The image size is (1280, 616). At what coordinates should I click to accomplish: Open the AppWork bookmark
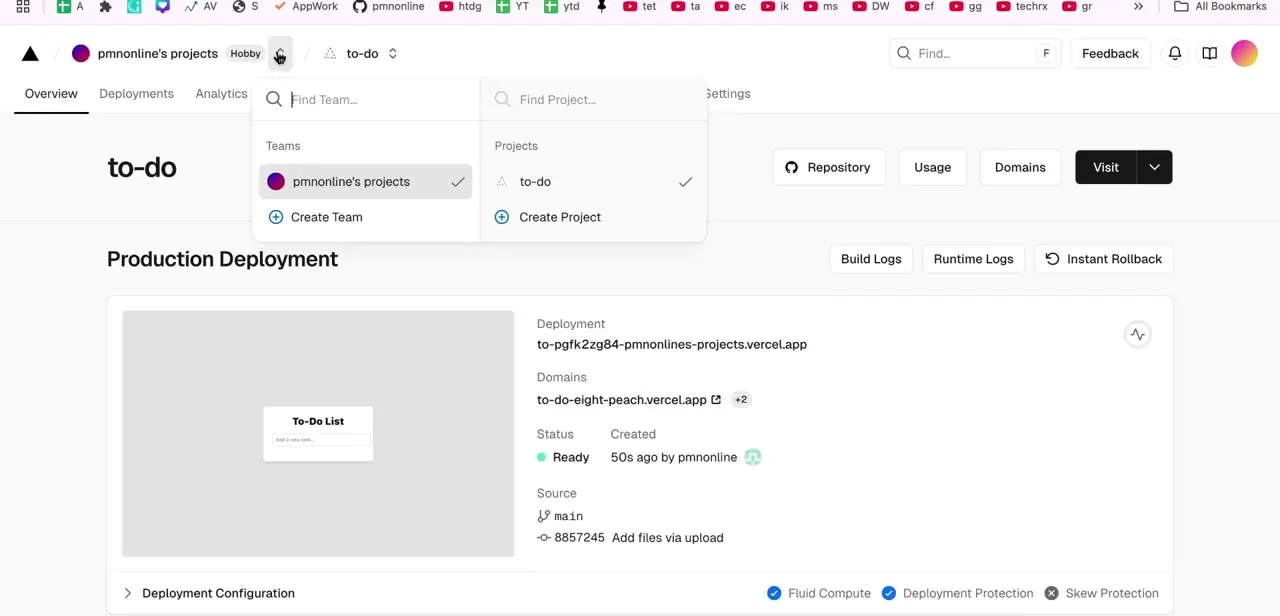coord(306,6)
